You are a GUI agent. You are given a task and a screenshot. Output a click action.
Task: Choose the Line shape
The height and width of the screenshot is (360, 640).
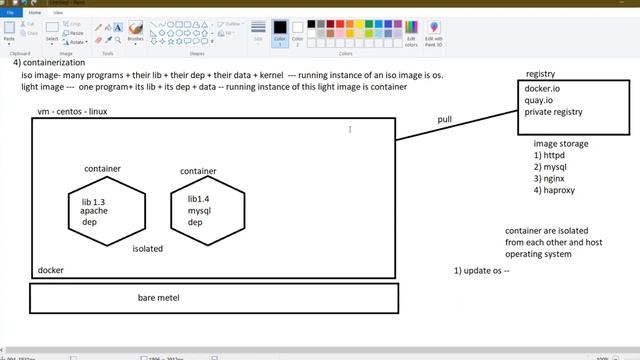153,24
